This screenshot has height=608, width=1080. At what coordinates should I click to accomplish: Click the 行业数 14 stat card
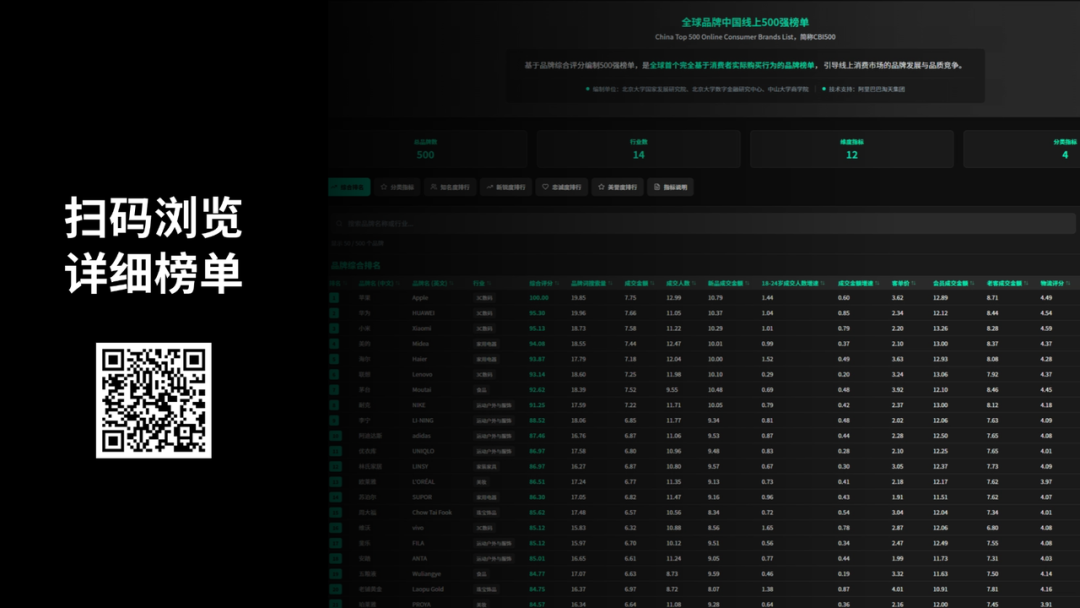(x=638, y=149)
